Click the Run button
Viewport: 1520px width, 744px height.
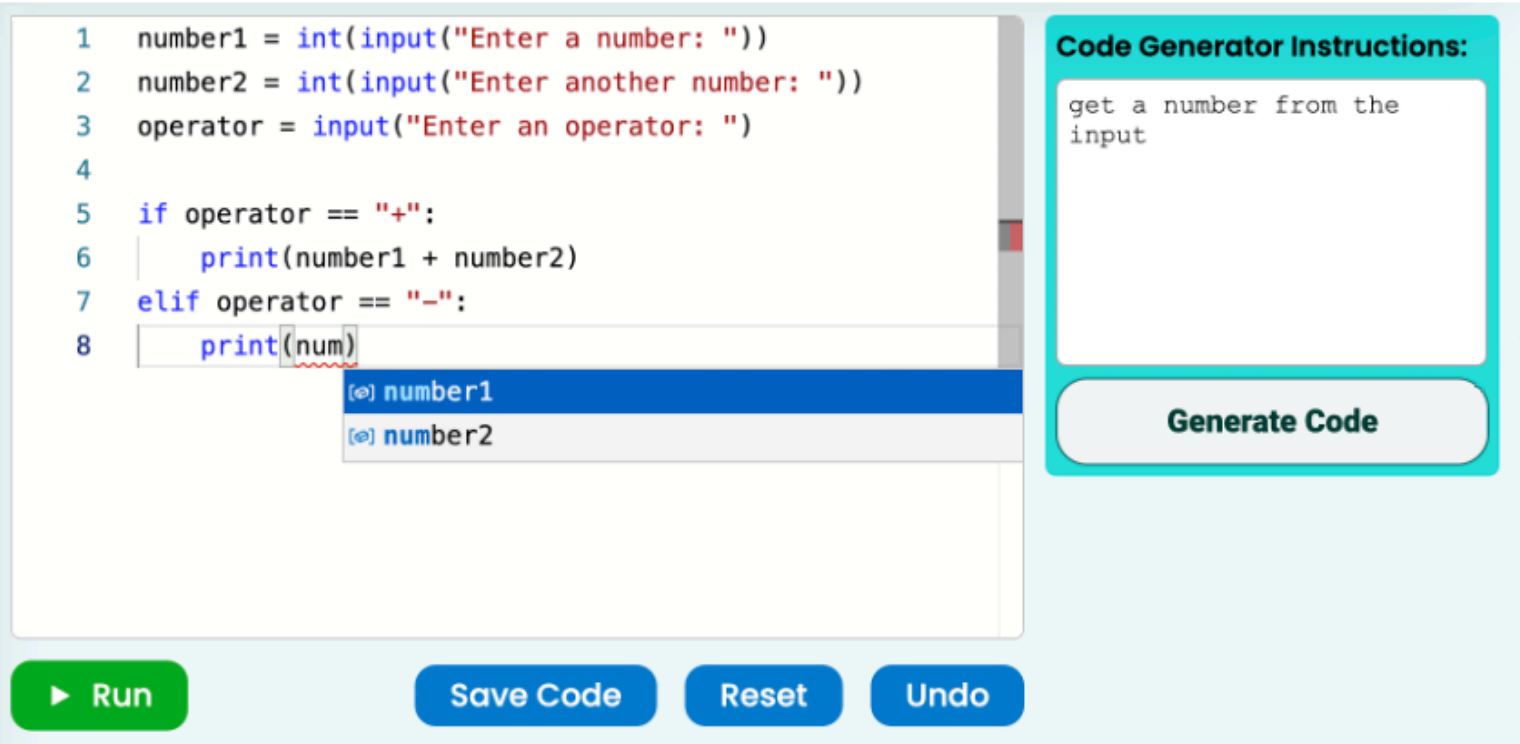(x=99, y=695)
